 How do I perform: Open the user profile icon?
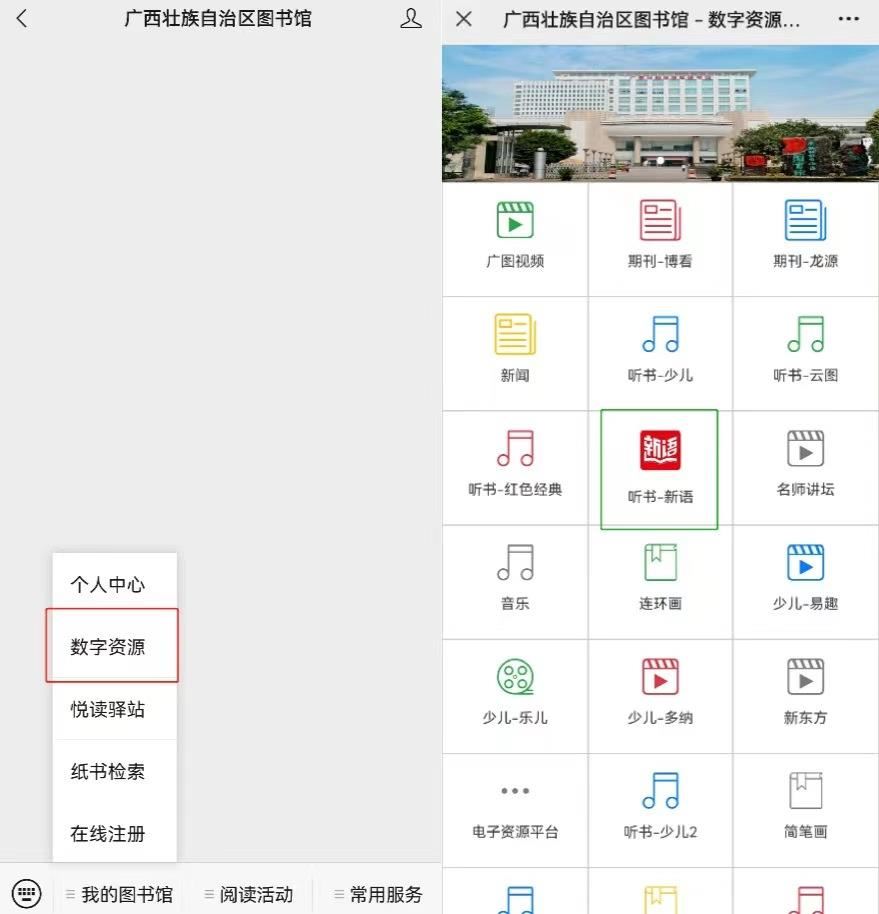[411, 19]
